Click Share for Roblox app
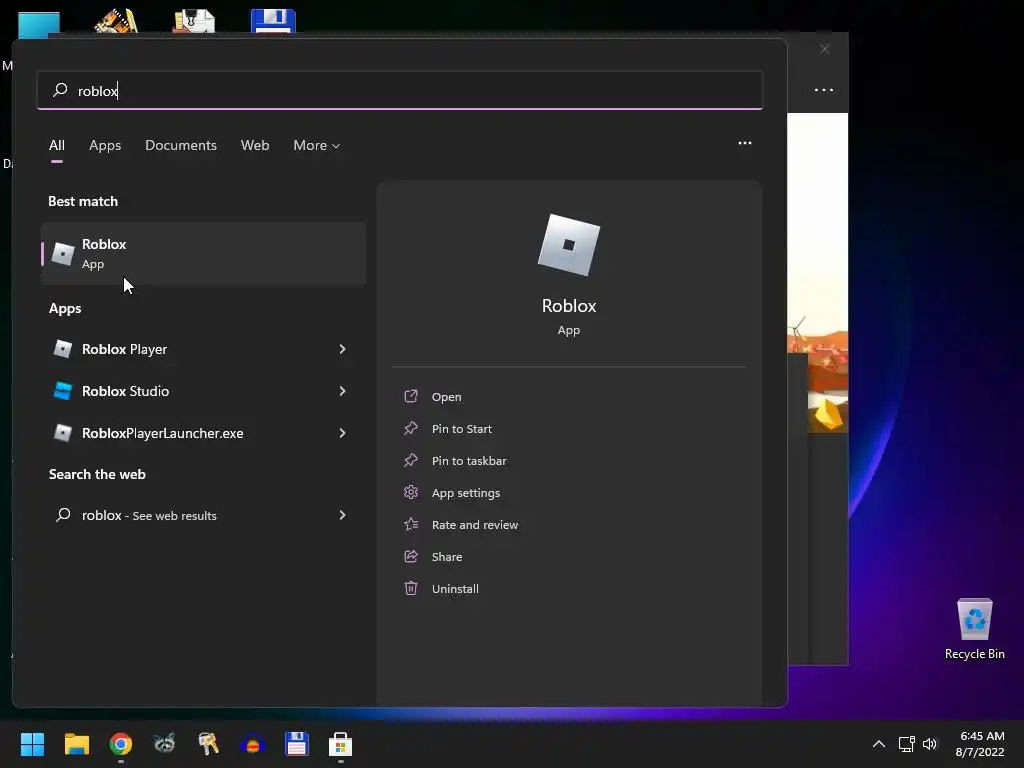1024x768 pixels. [x=447, y=557]
